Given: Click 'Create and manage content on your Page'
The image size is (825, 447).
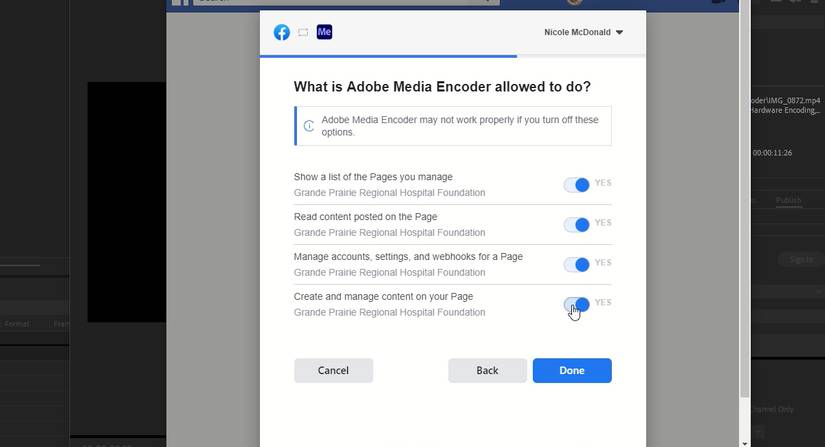Looking at the screenshot, I should click(x=383, y=297).
